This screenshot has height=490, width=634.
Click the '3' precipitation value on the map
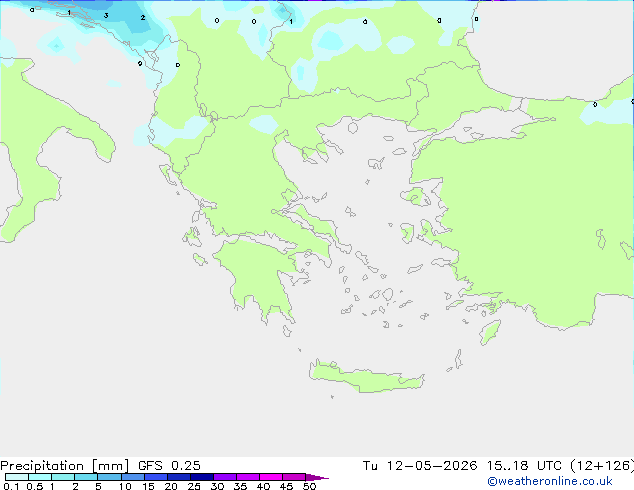pyautogui.click(x=106, y=16)
